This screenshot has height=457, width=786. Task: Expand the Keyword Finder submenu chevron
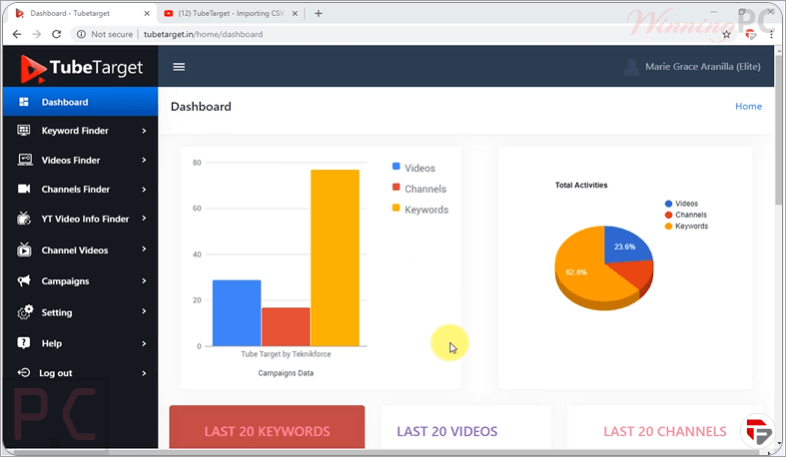click(144, 131)
